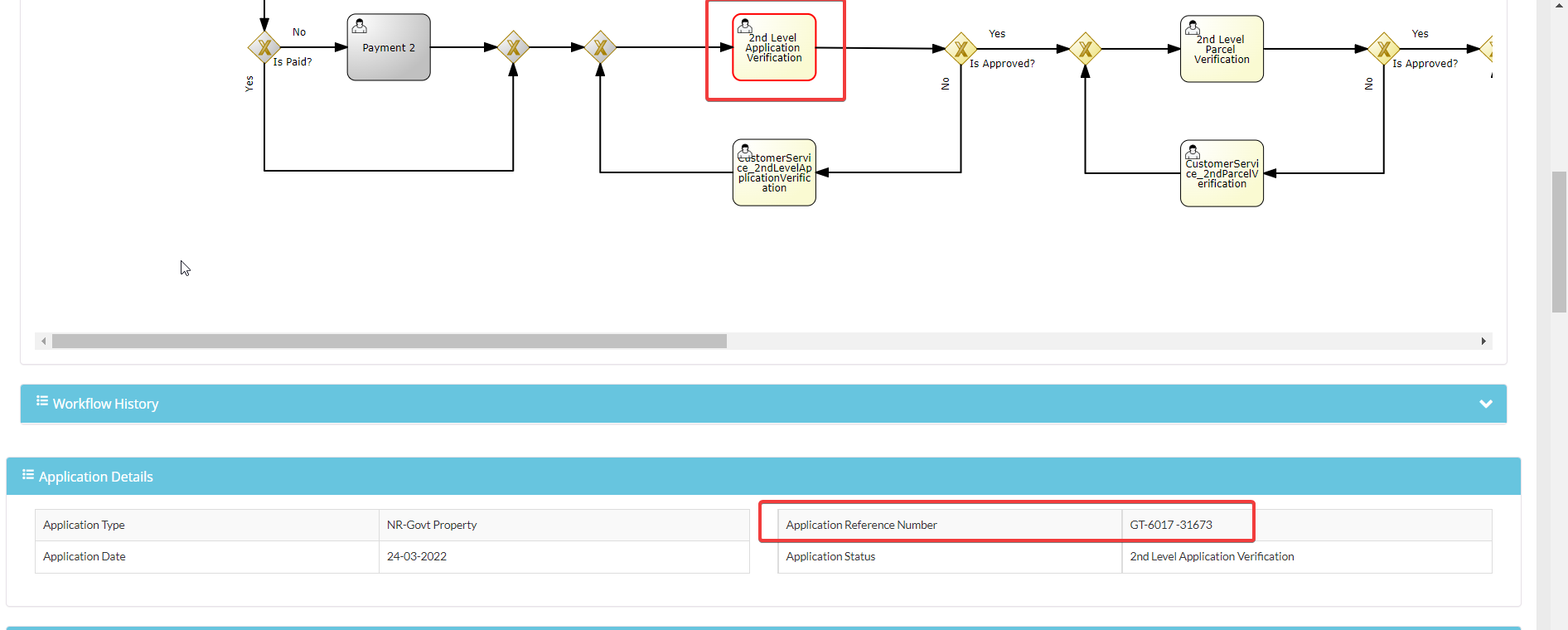Click the NR-Govt Property value
The height and width of the screenshot is (630, 1568).
tap(432, 525)
